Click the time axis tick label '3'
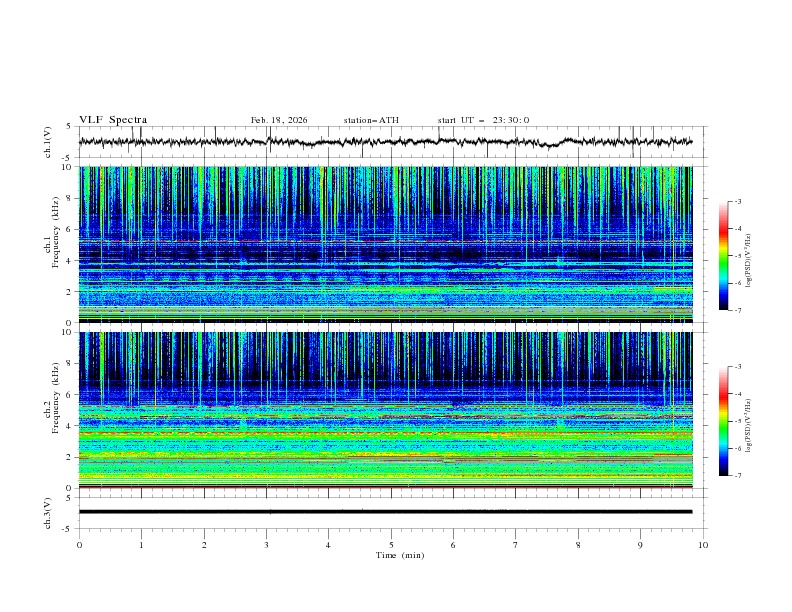Viewport: 792px width, 612px height. coord(266,545)
